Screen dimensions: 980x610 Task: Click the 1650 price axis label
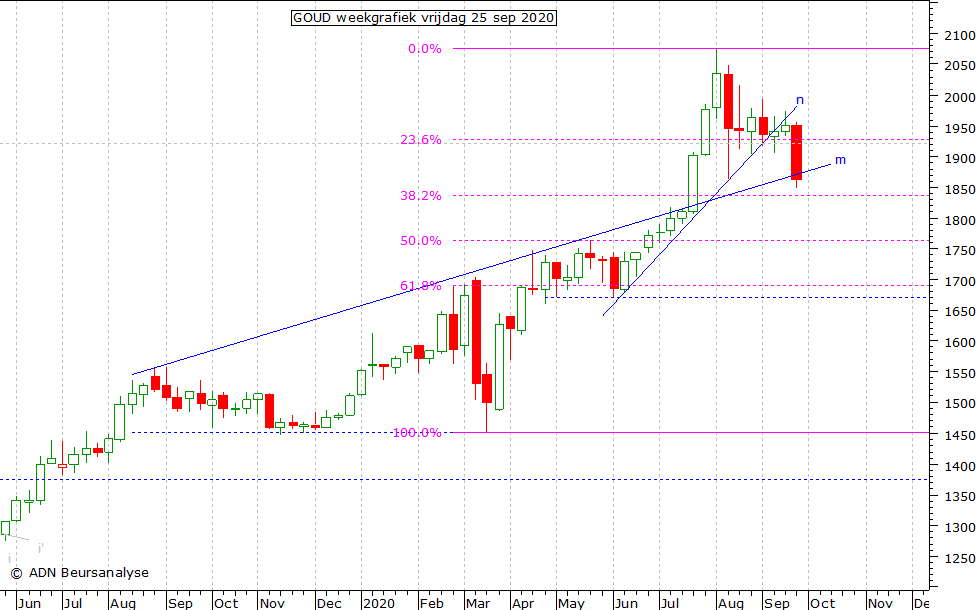pos(960,312)
